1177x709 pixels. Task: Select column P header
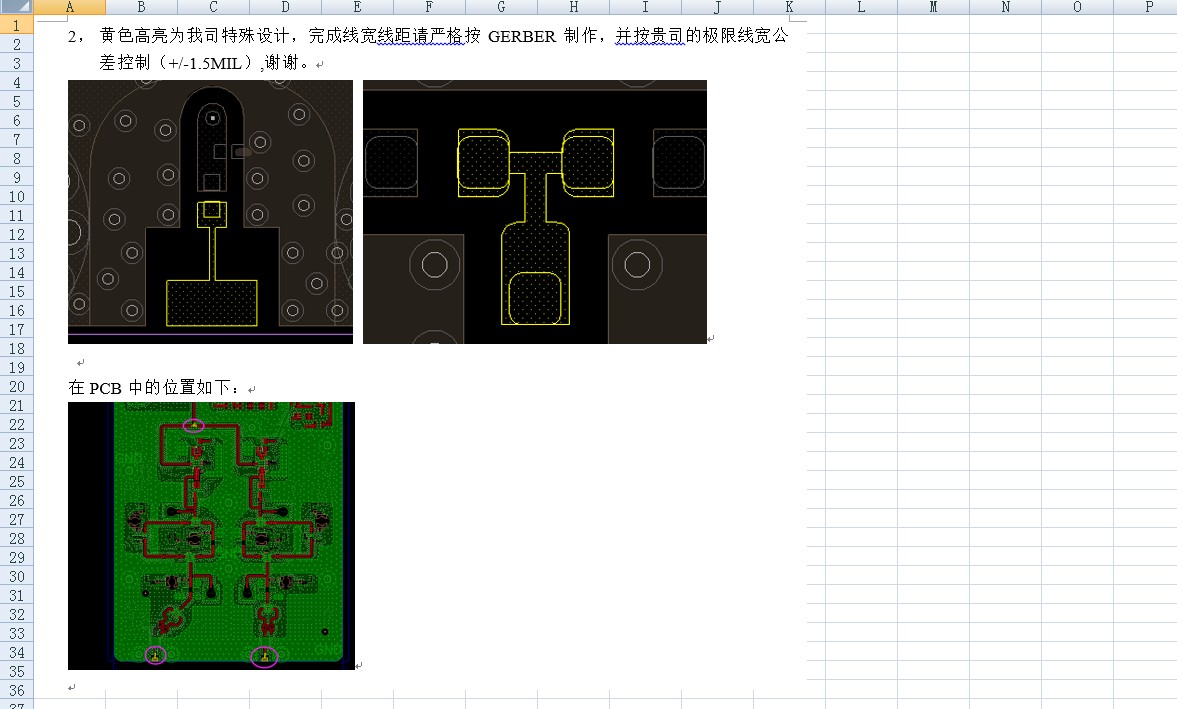(x=1146, y=7)
